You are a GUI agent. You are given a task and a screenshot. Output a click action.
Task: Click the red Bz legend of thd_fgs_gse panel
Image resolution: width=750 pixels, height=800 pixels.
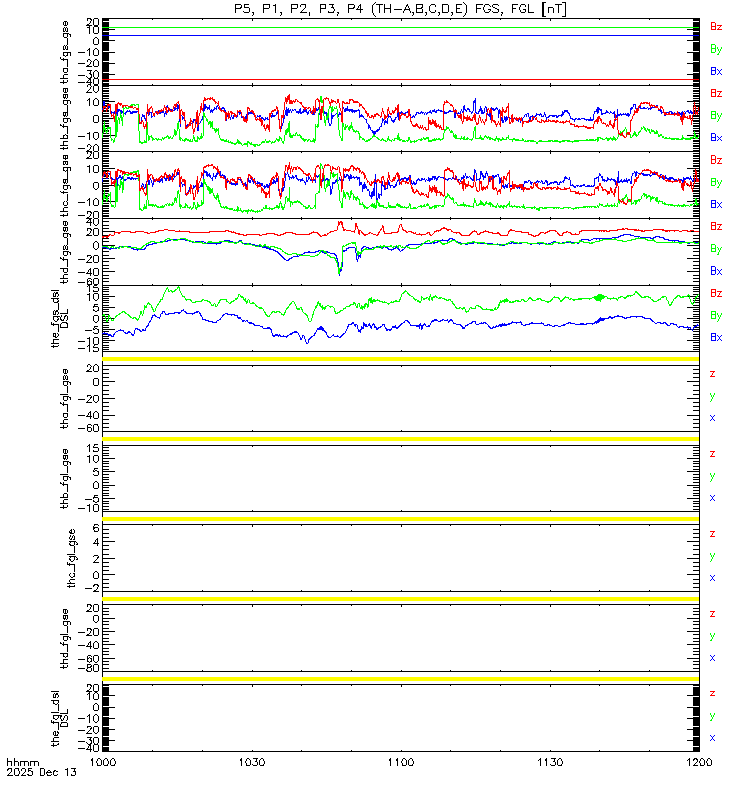[x=716, y=227]
